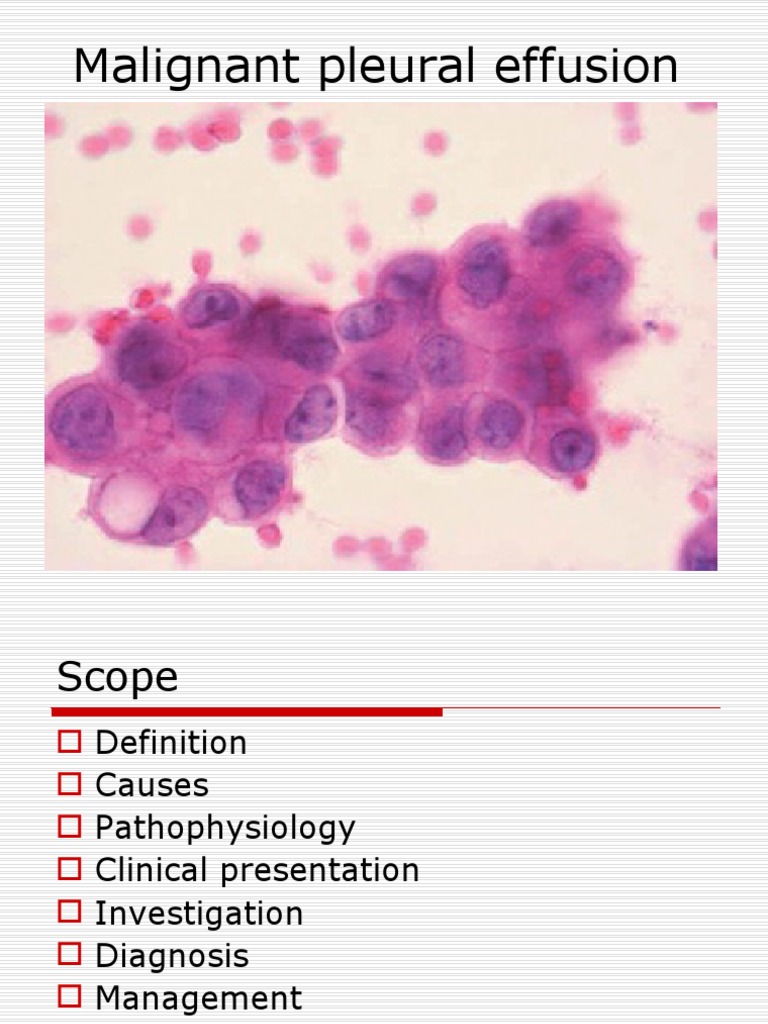
Task: Select the pink cytology microscope image
Action: (381, 336)
